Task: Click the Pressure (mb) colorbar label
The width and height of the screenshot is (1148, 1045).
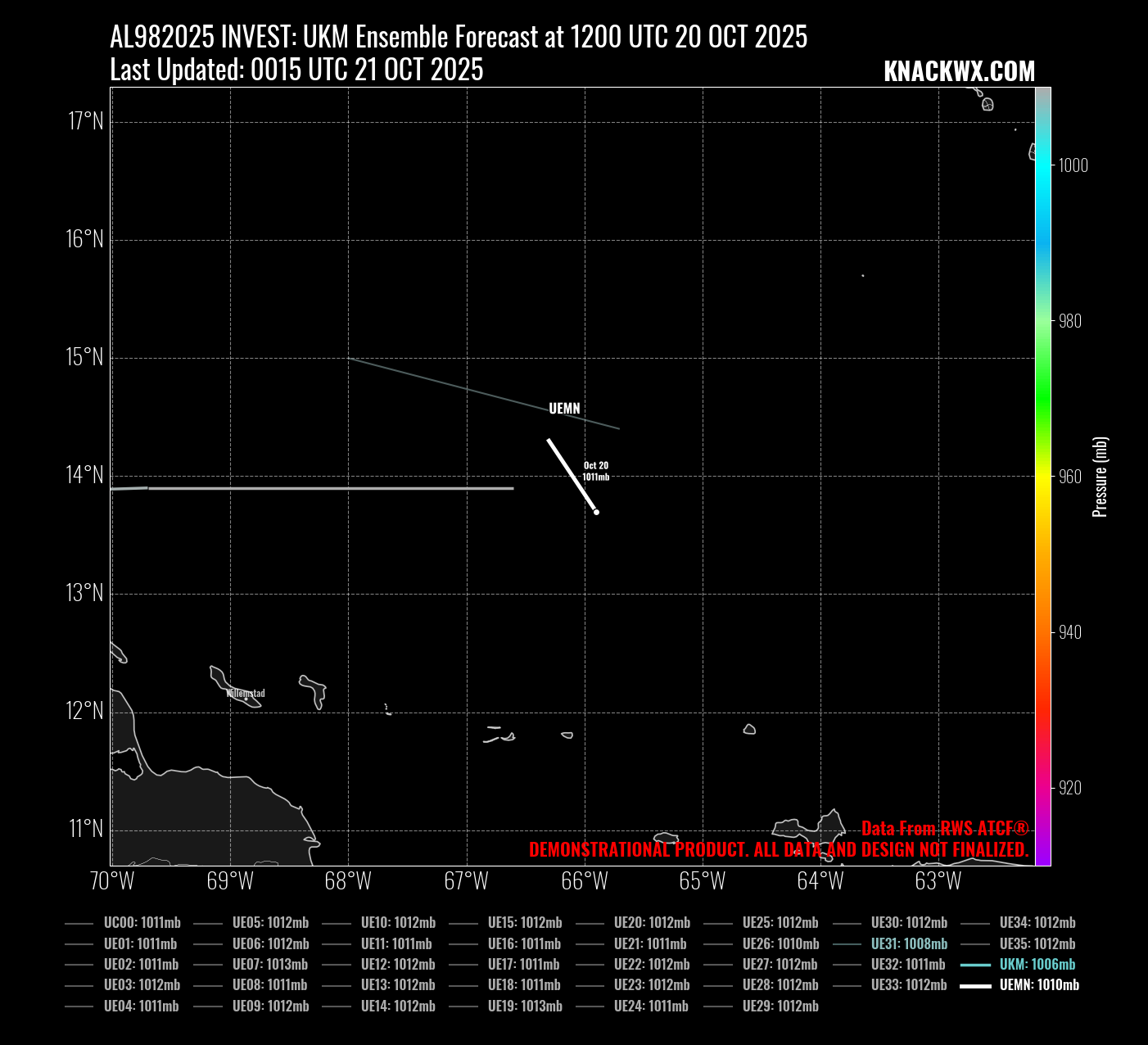Action: coord(1101,477)
